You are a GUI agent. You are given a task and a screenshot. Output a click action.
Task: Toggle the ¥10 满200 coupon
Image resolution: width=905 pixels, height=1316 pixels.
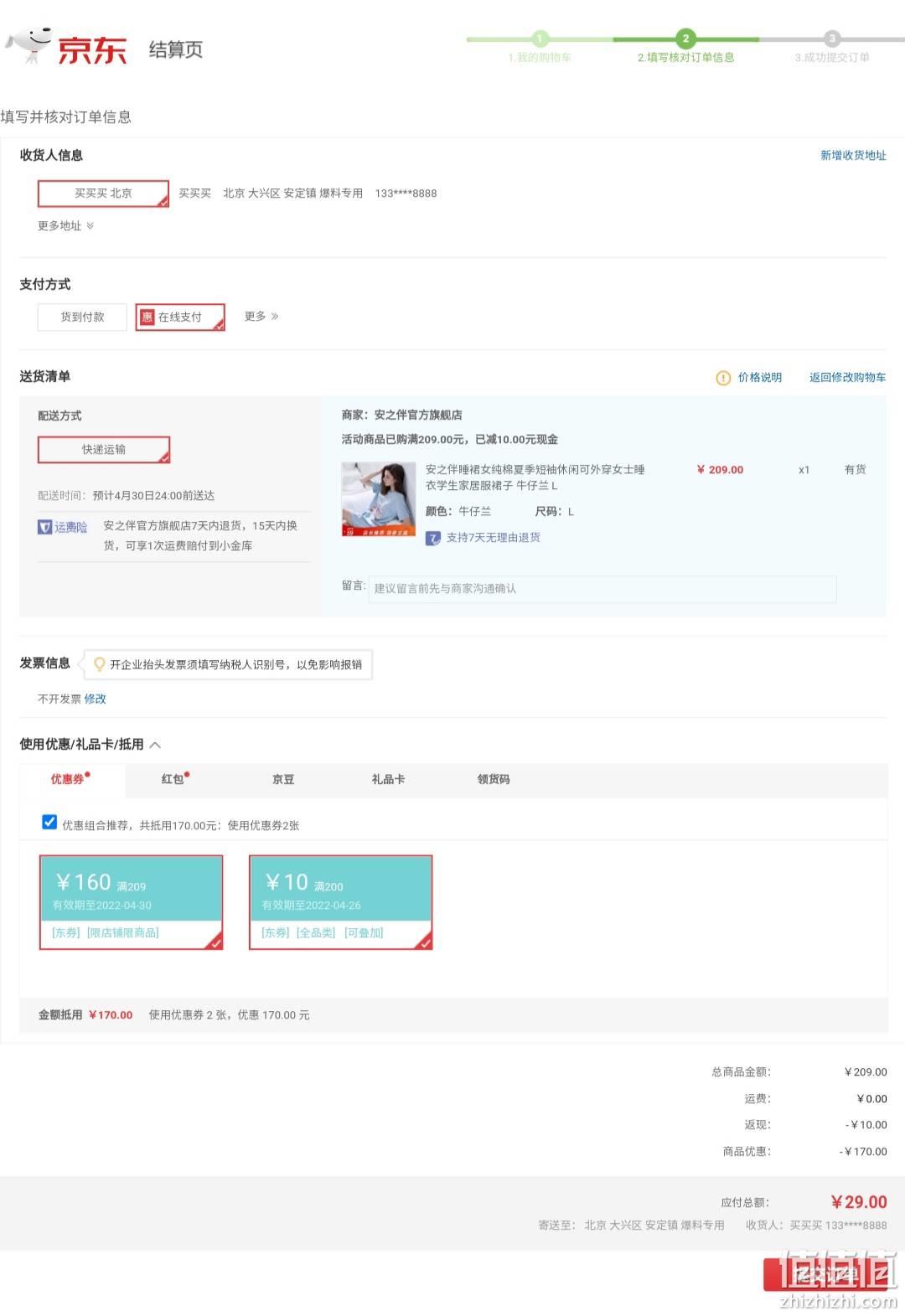(341, 902)
